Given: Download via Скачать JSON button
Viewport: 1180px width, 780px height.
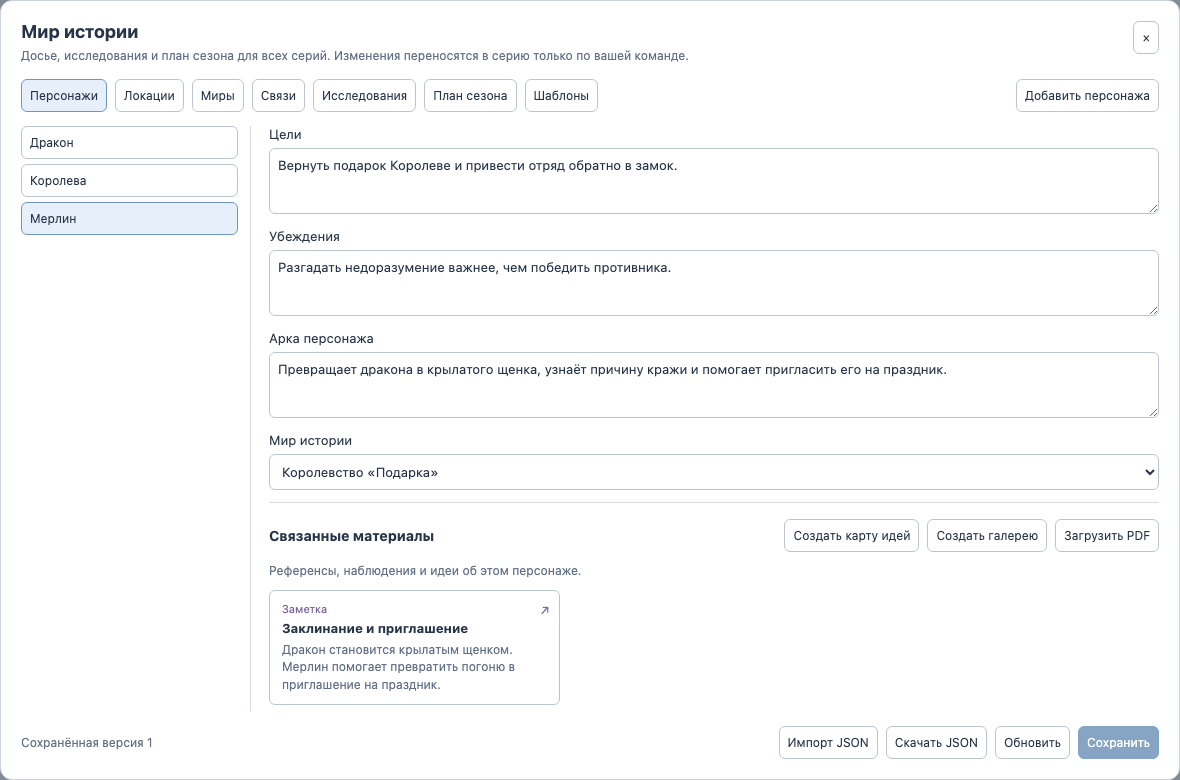Looking at the screenshot, I should pos(936,742).
